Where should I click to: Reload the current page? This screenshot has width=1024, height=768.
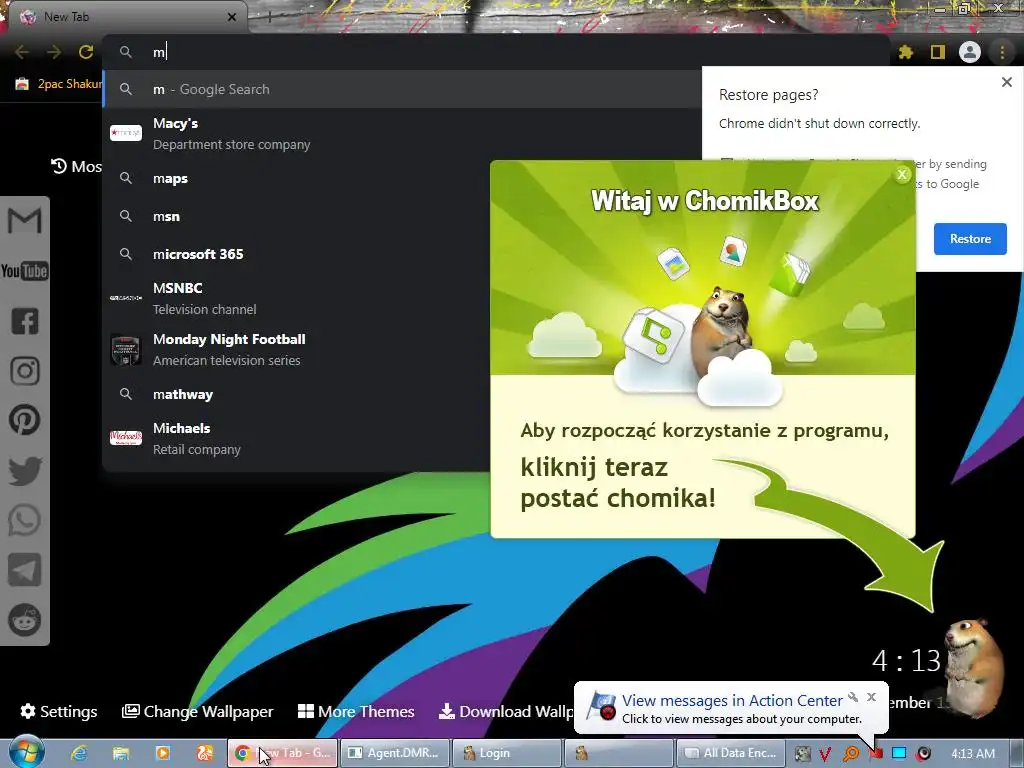[x=86, y=52]
